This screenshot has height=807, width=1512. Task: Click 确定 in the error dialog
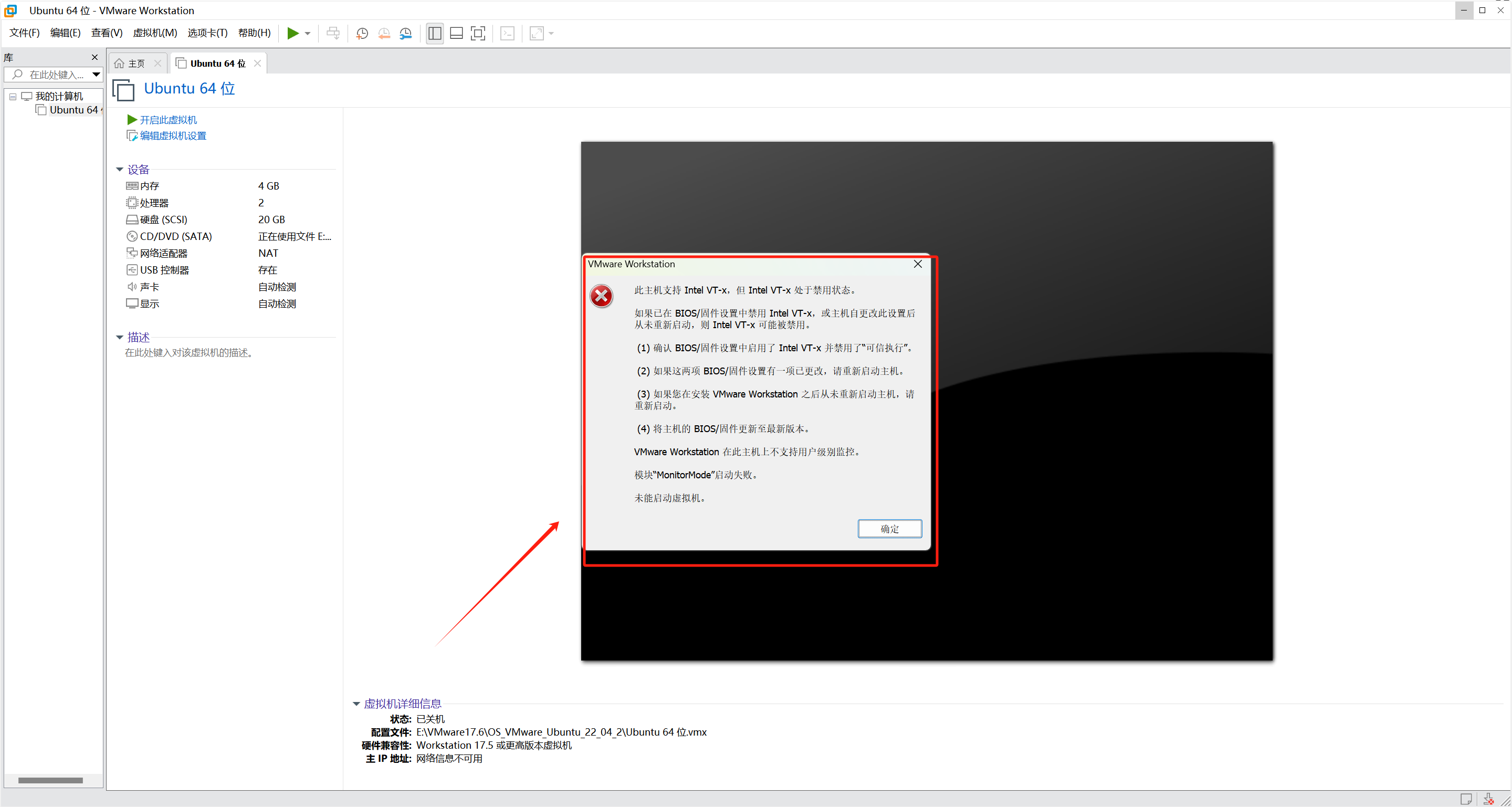(x=889, y=529)
